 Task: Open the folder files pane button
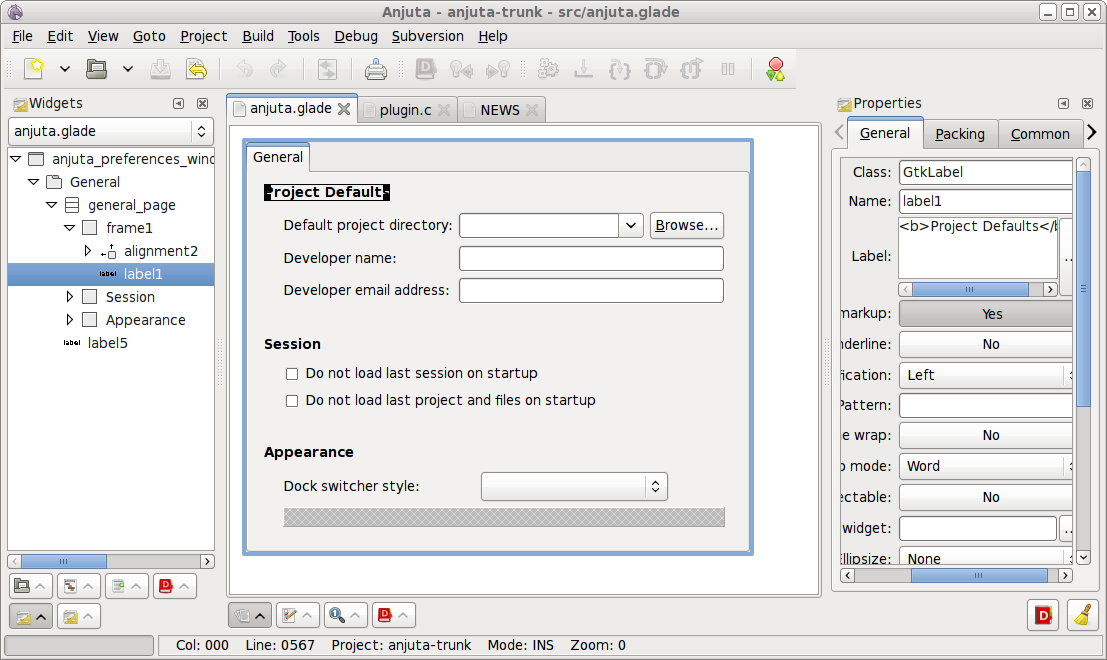click(x=30, y=586)
